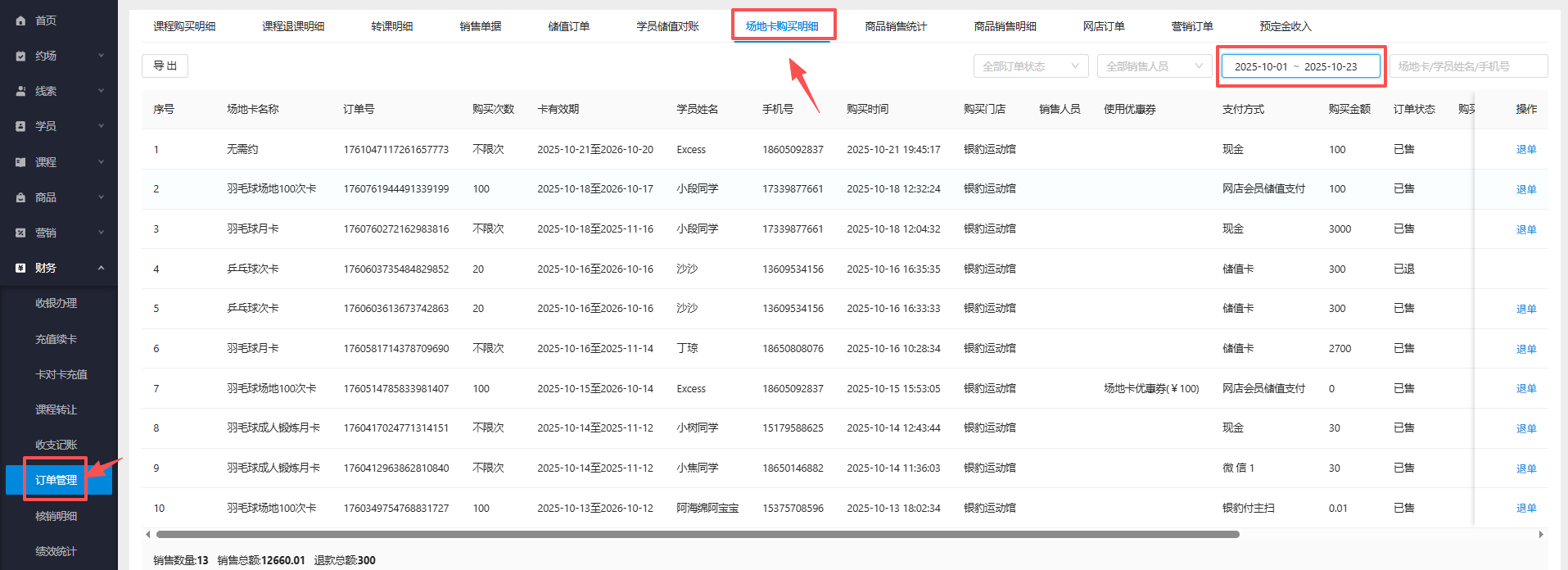The image size is (1568, 570).
Task: Open 绩效统计 in the sidebar
Action: (x=56, y=551)
